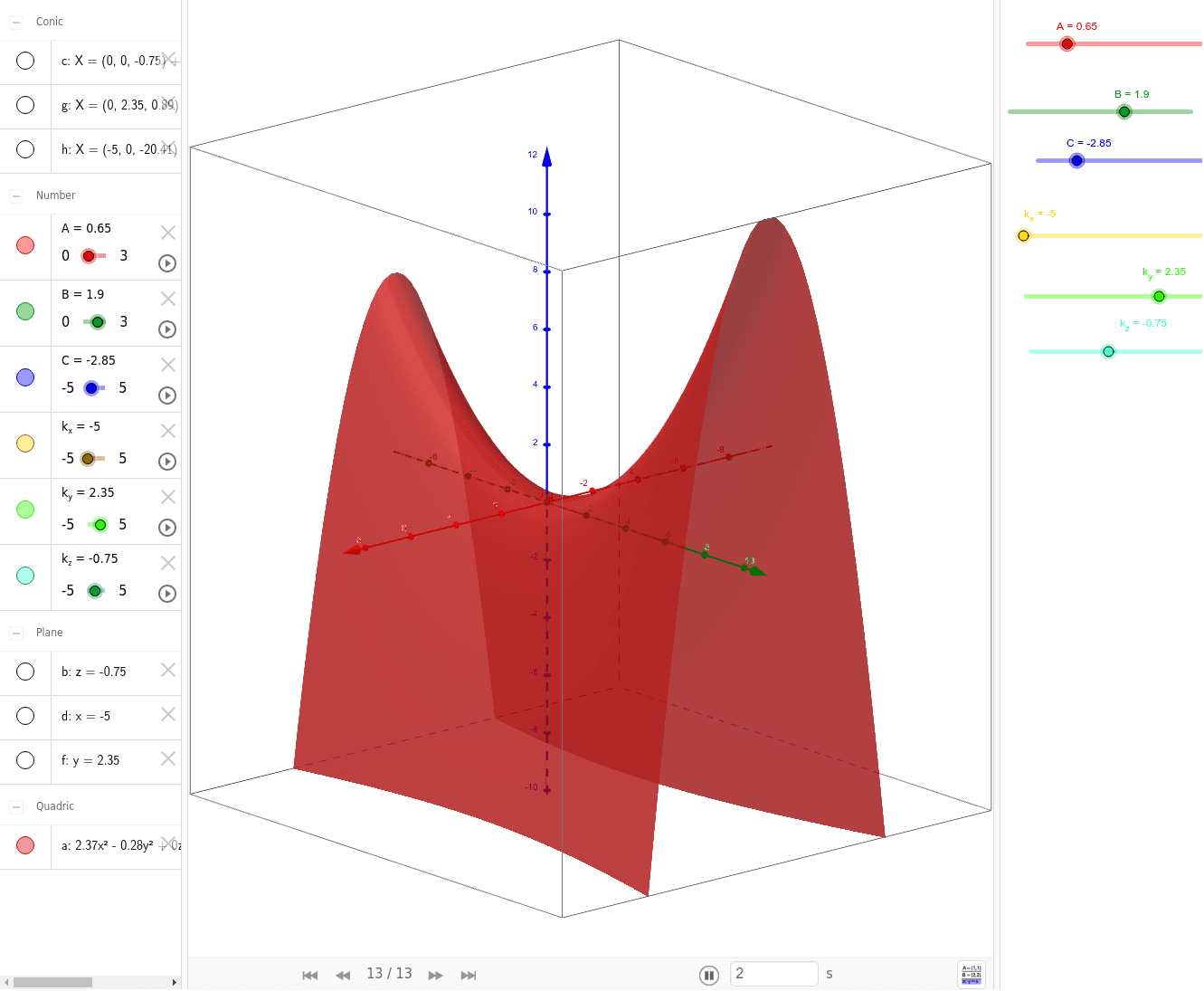The height and width of the screenshot is (991, 1204).
Task: Start animation for slider C
Action: pos(166,395)
